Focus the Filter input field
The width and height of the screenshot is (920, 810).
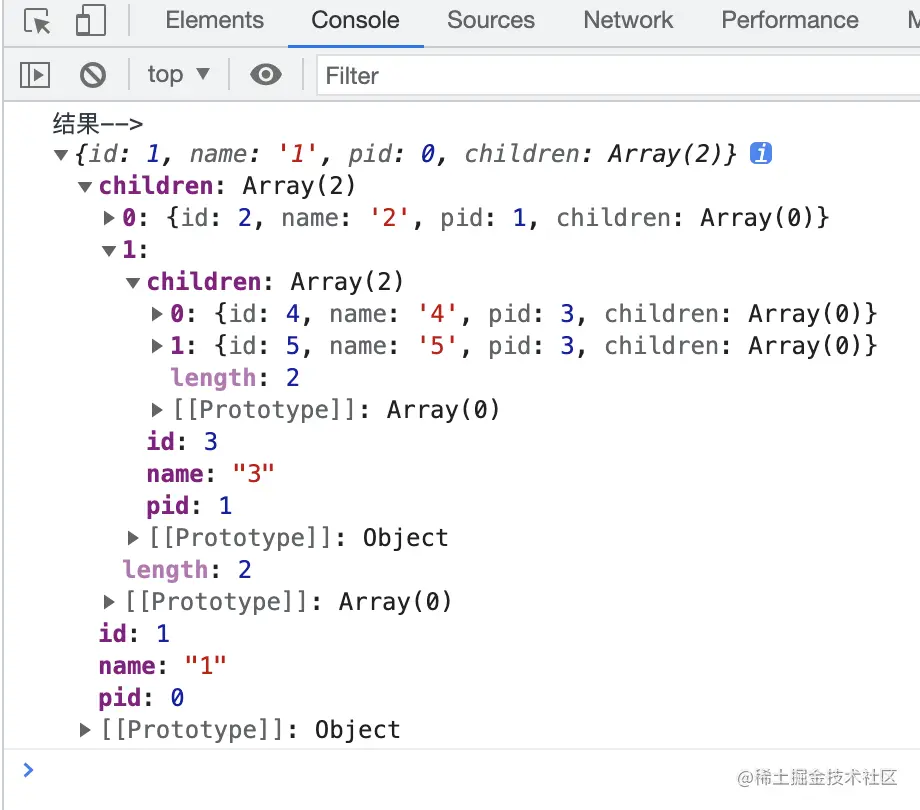click(x=618, y=75)
